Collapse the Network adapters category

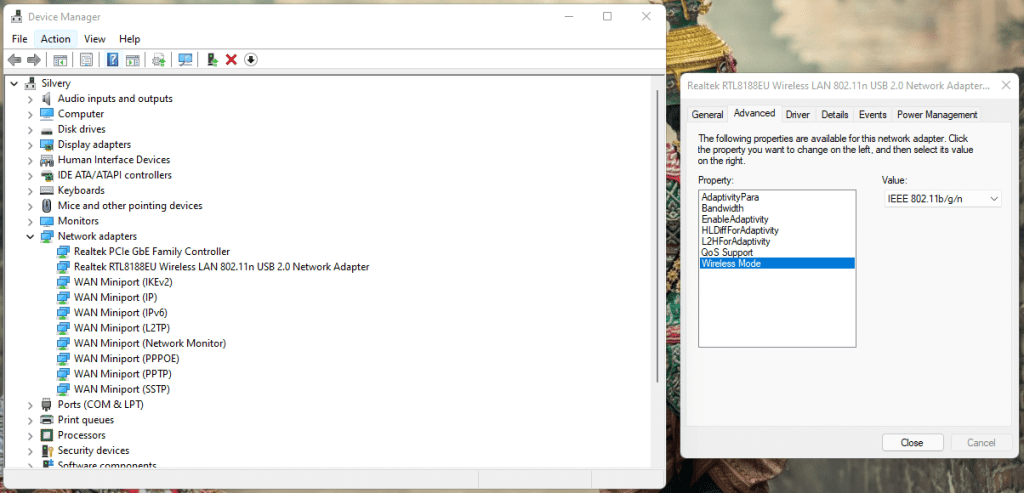pyautogui.click(x=30, y=236)
